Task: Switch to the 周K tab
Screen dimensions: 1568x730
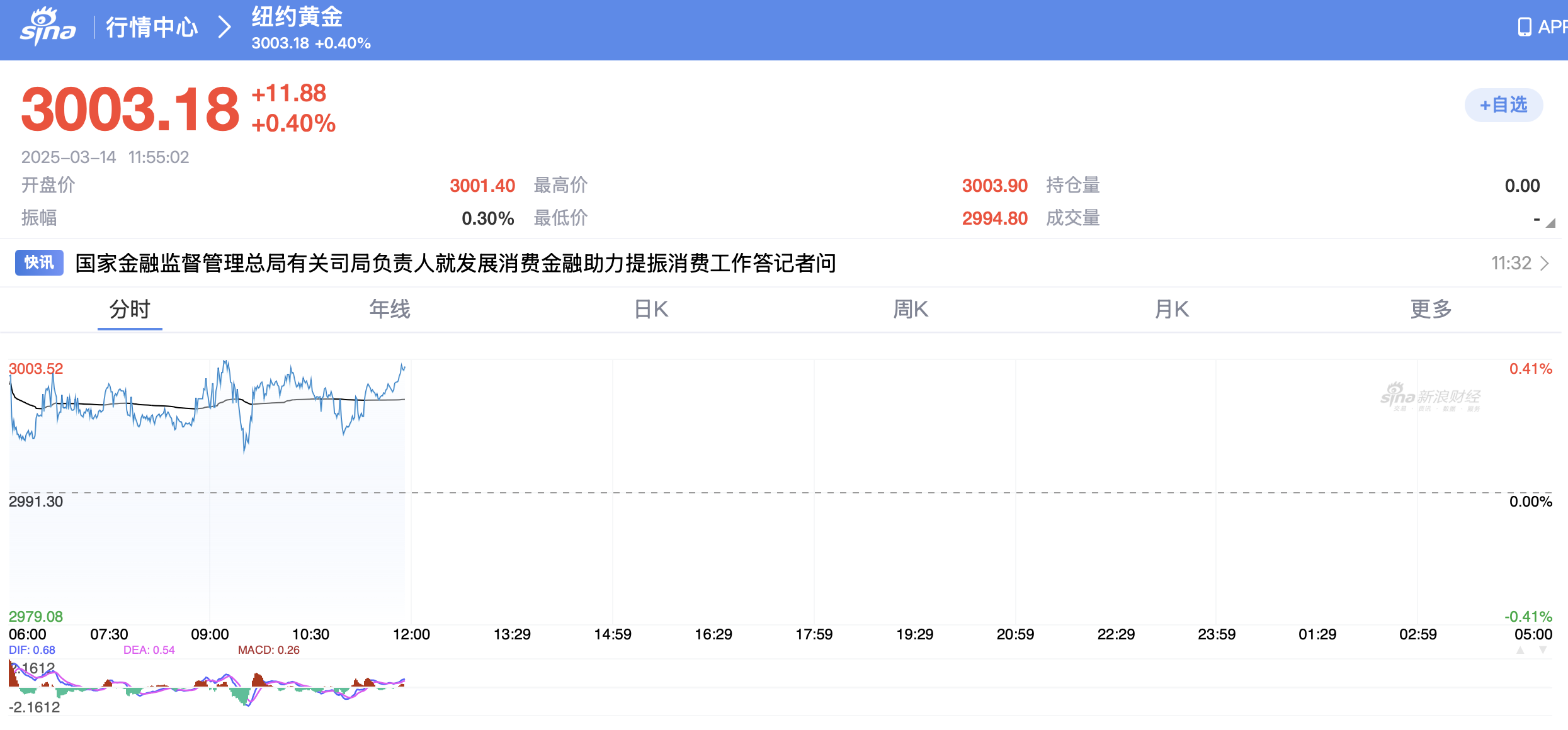Action: pos(911,309)
